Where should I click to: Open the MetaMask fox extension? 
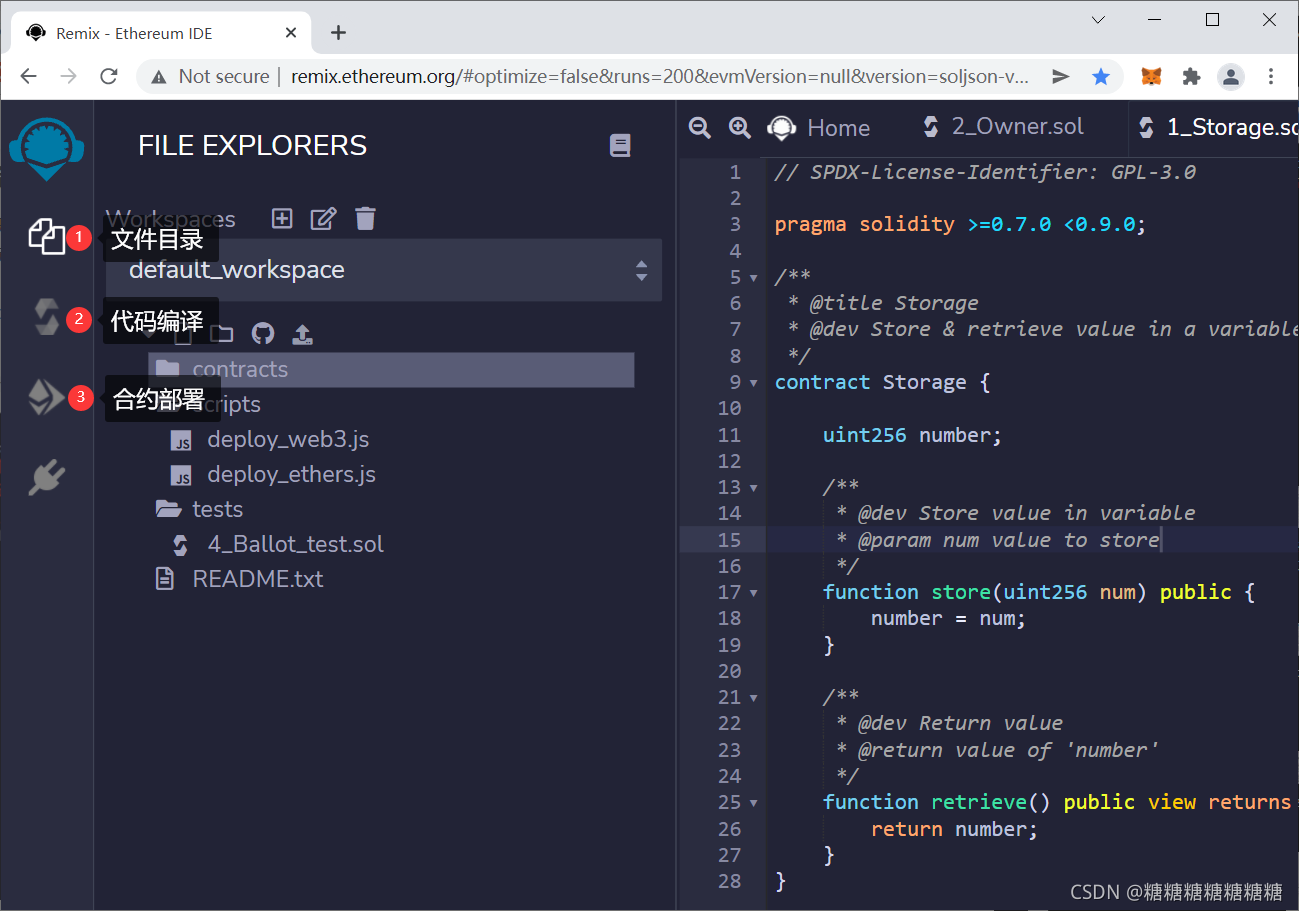click(1152, 76)
